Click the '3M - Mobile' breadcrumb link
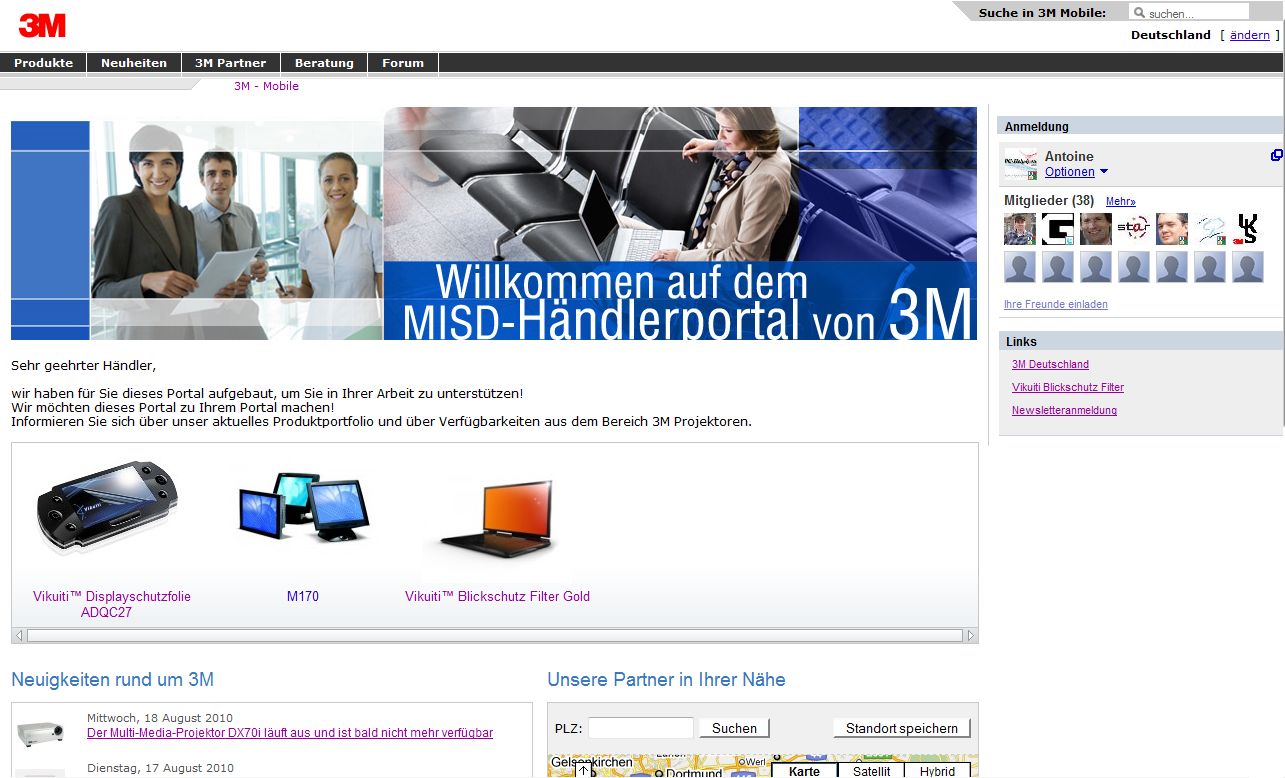1285x778 pixels. 266,86
